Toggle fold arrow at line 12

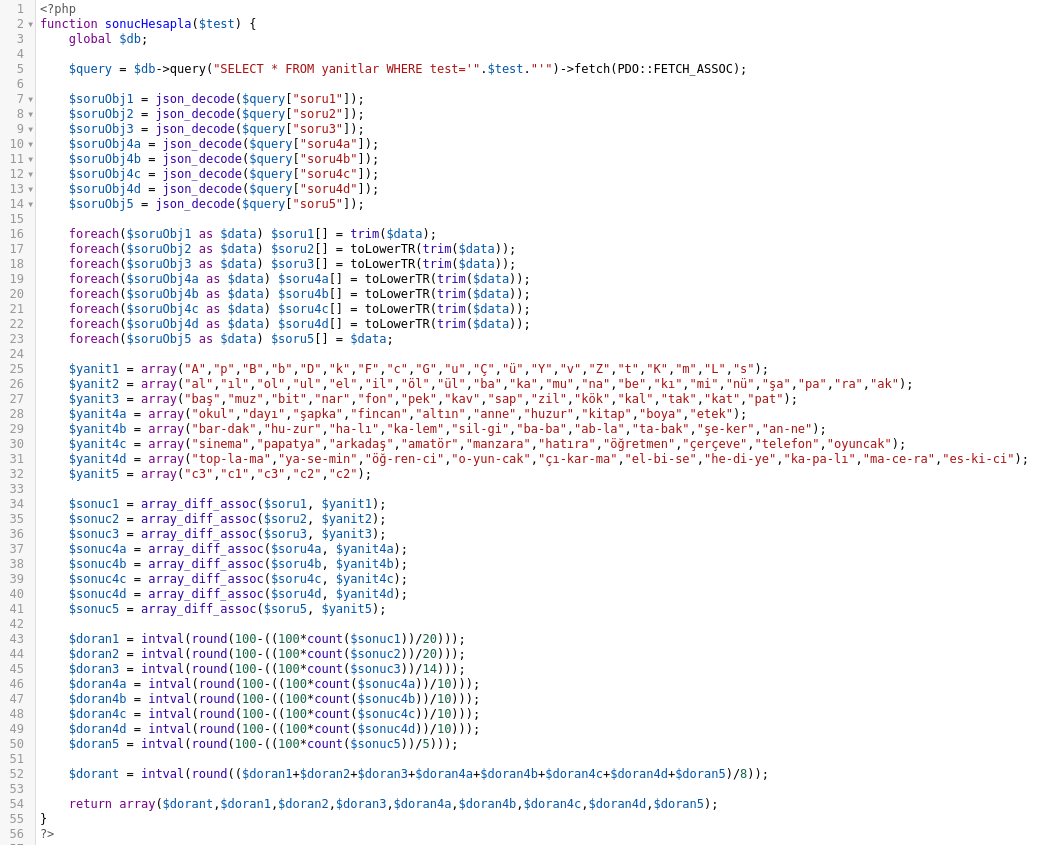coord(31,174)
